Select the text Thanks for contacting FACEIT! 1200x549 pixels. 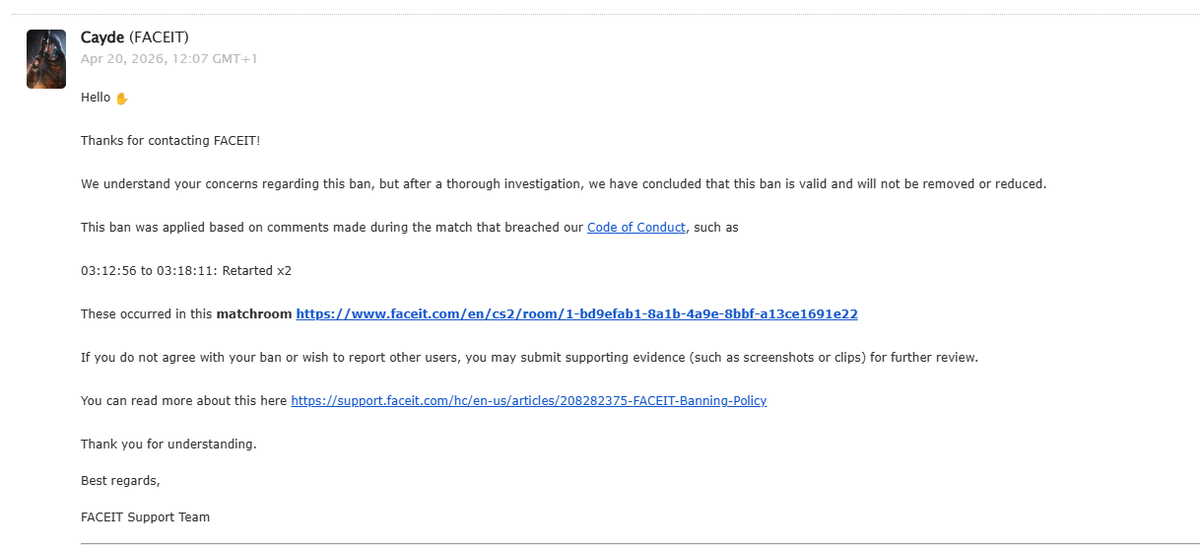[x=170, y=141]
